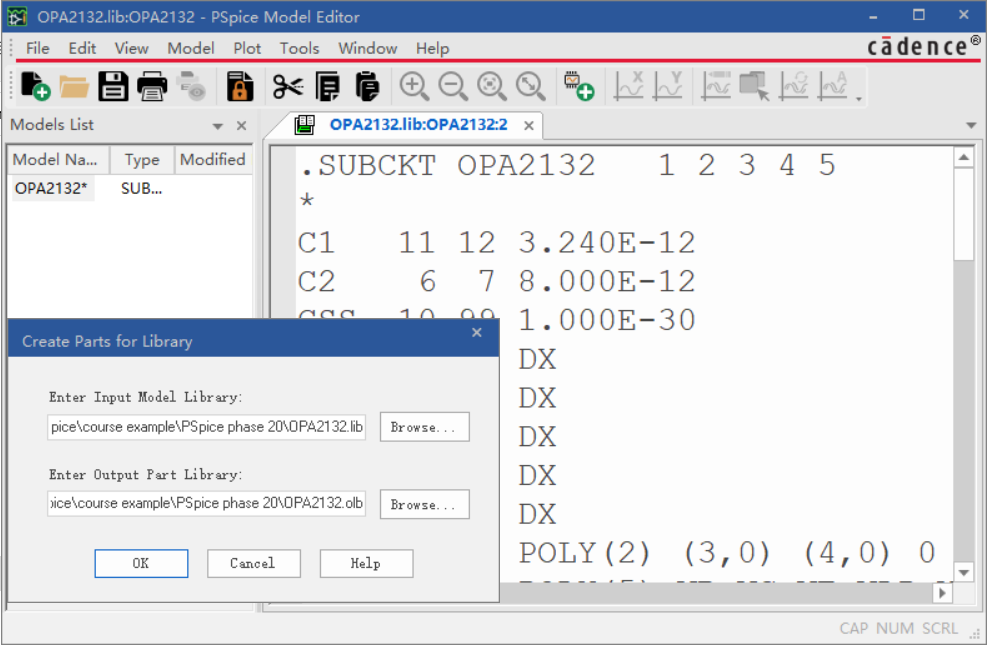This screenshot has width=987, height=645.
Task: Open the Models List panel dropdown arrow
Action: 218,126
